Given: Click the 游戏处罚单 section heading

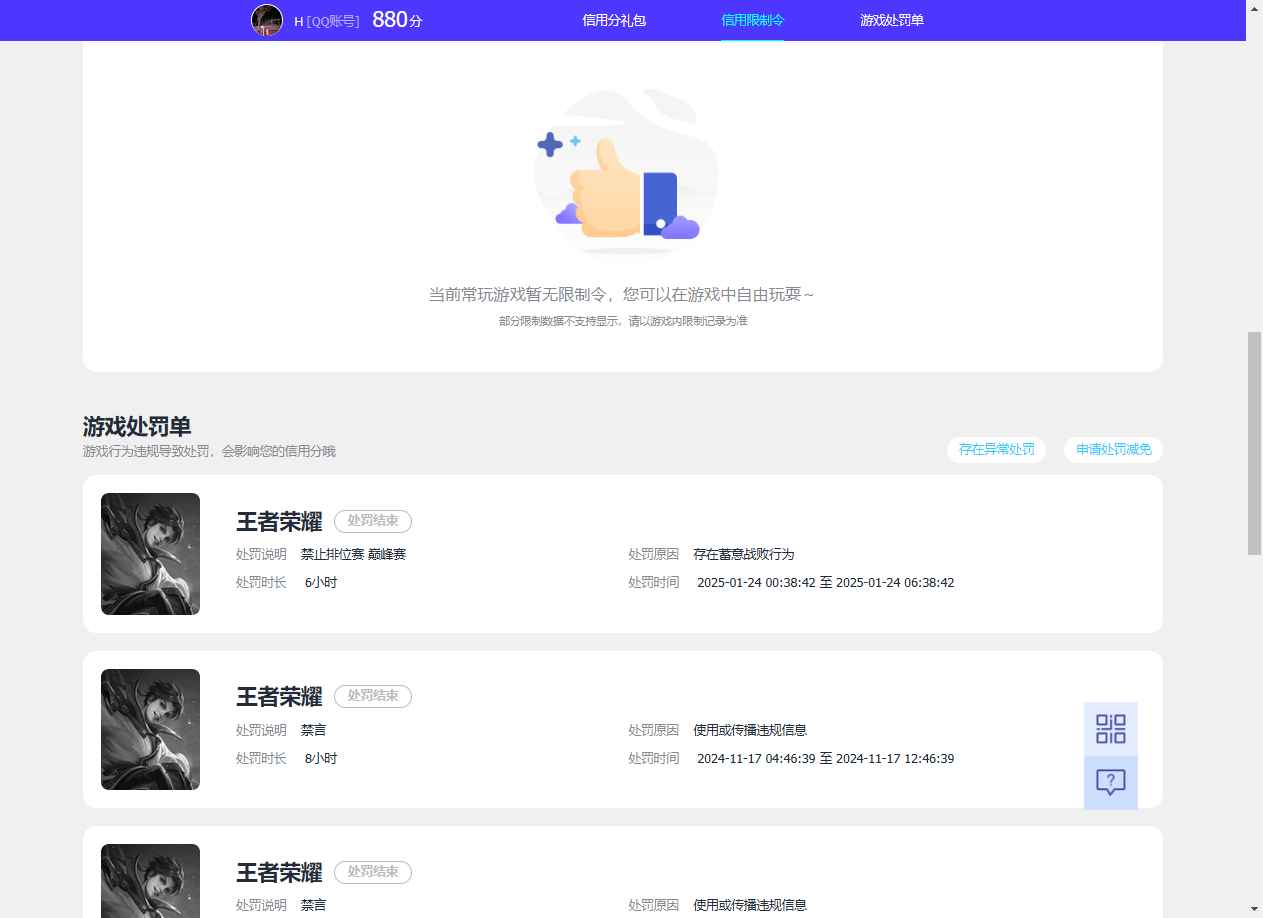Looking at the screenshot, I should pos(137,427).
